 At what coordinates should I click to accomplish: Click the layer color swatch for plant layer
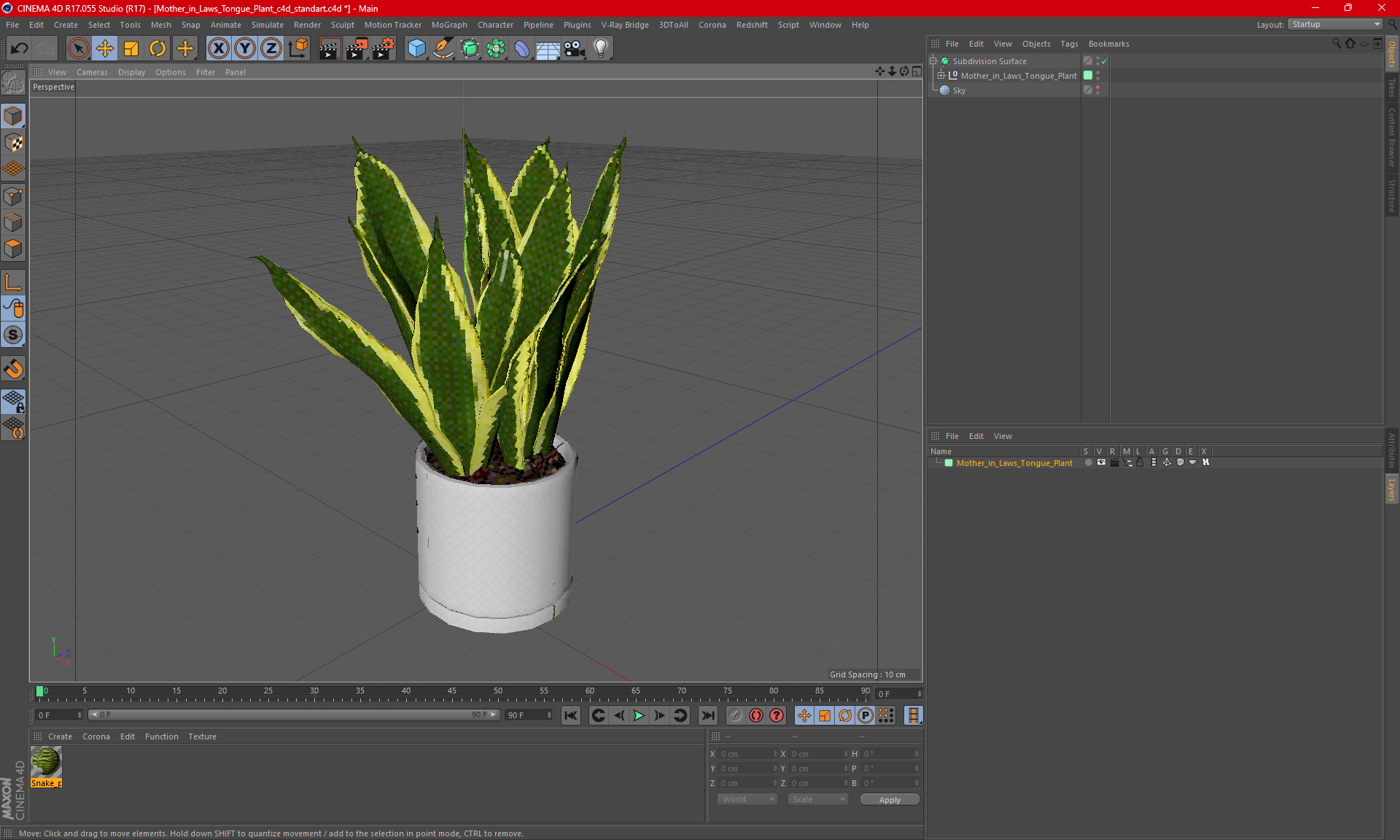(949, 463)
